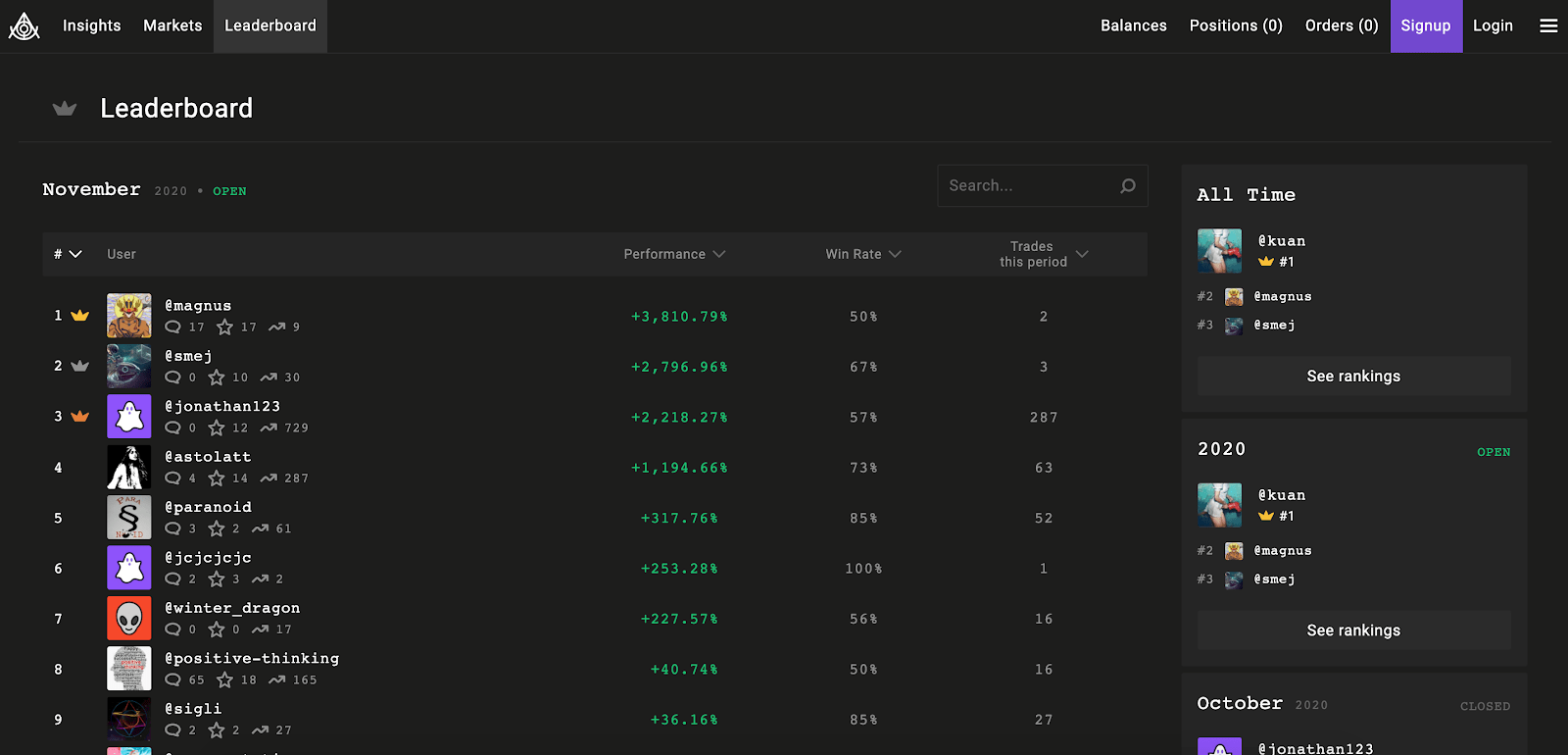Open @sigli profile link
The image size is (1568, 755).
tap(193, 709)
